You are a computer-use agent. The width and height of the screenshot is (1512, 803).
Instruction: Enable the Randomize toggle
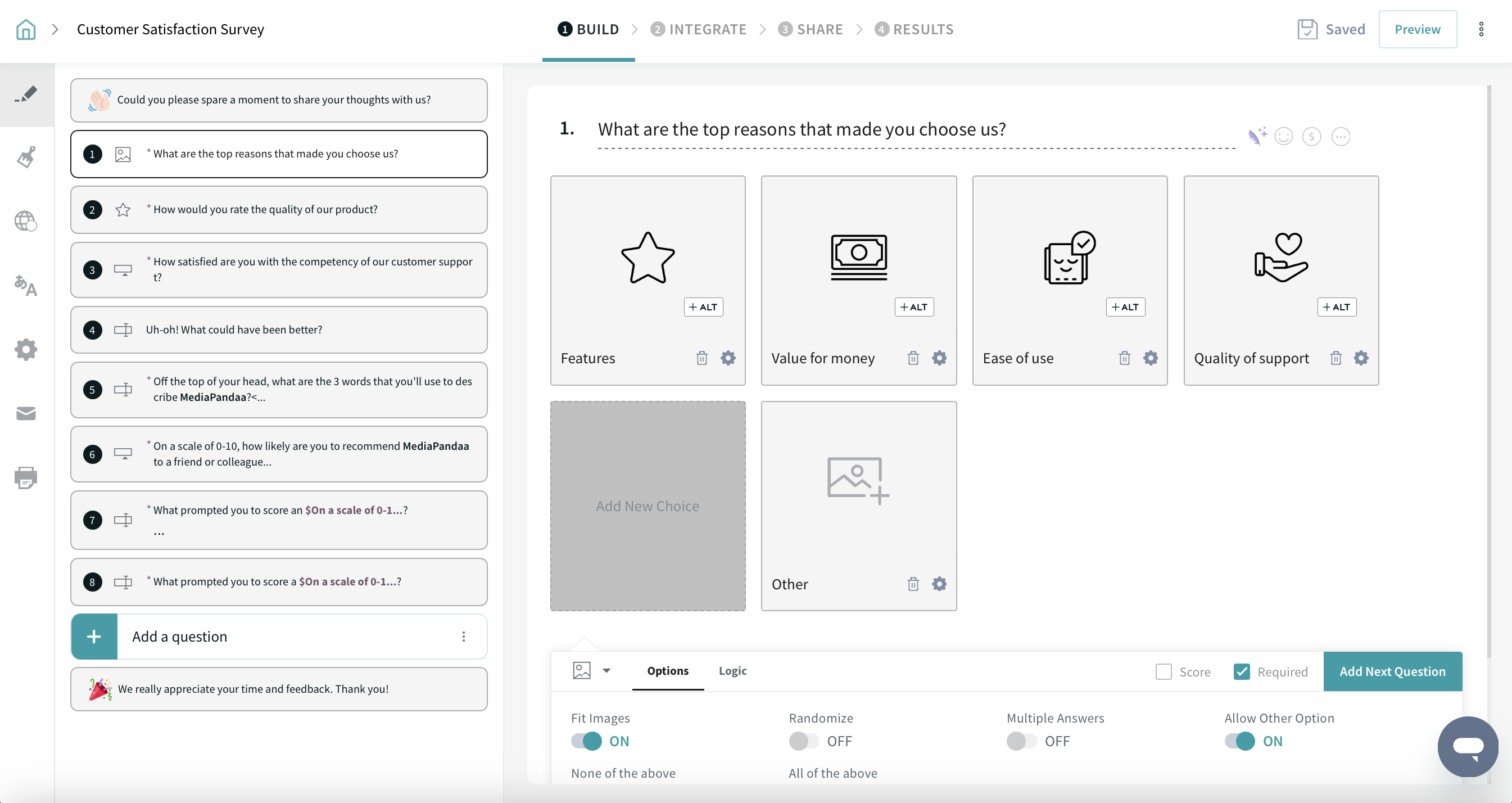pyautogui.click(x=804, y=741)
